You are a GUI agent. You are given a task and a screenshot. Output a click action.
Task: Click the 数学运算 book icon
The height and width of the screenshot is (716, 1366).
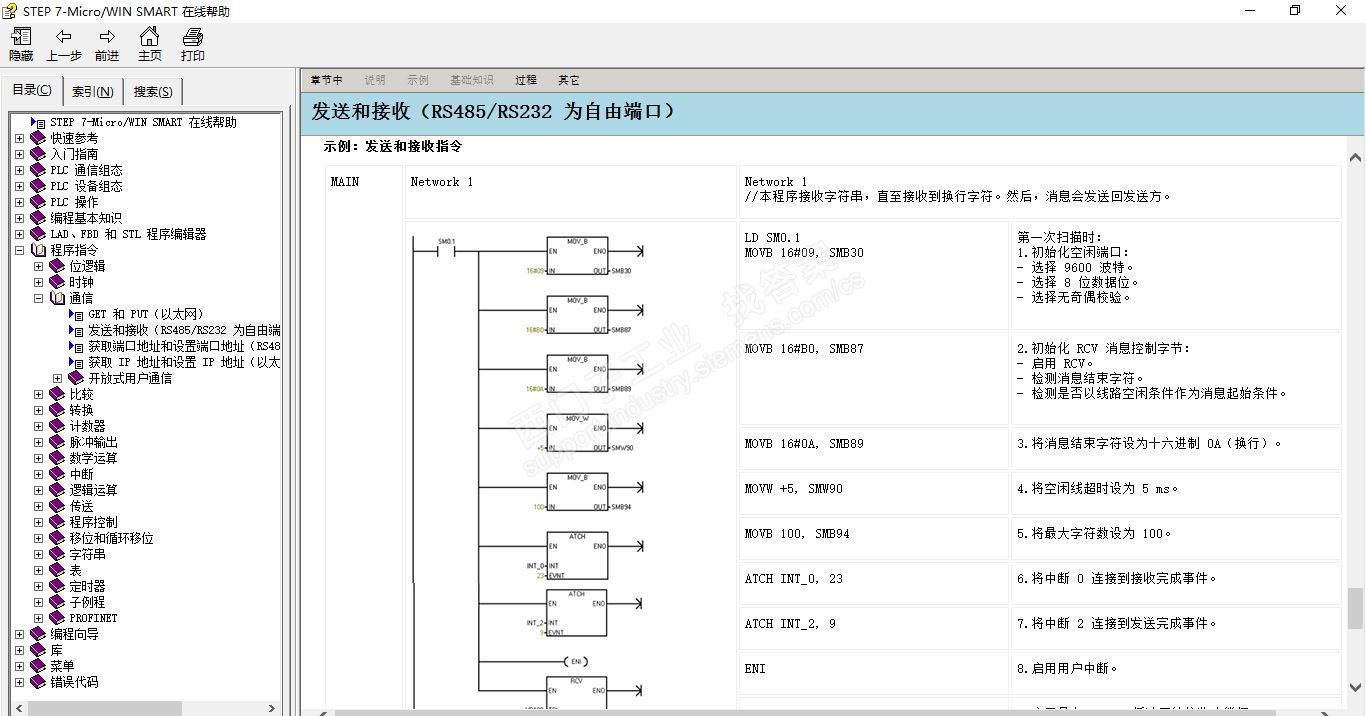pos(57,458)
